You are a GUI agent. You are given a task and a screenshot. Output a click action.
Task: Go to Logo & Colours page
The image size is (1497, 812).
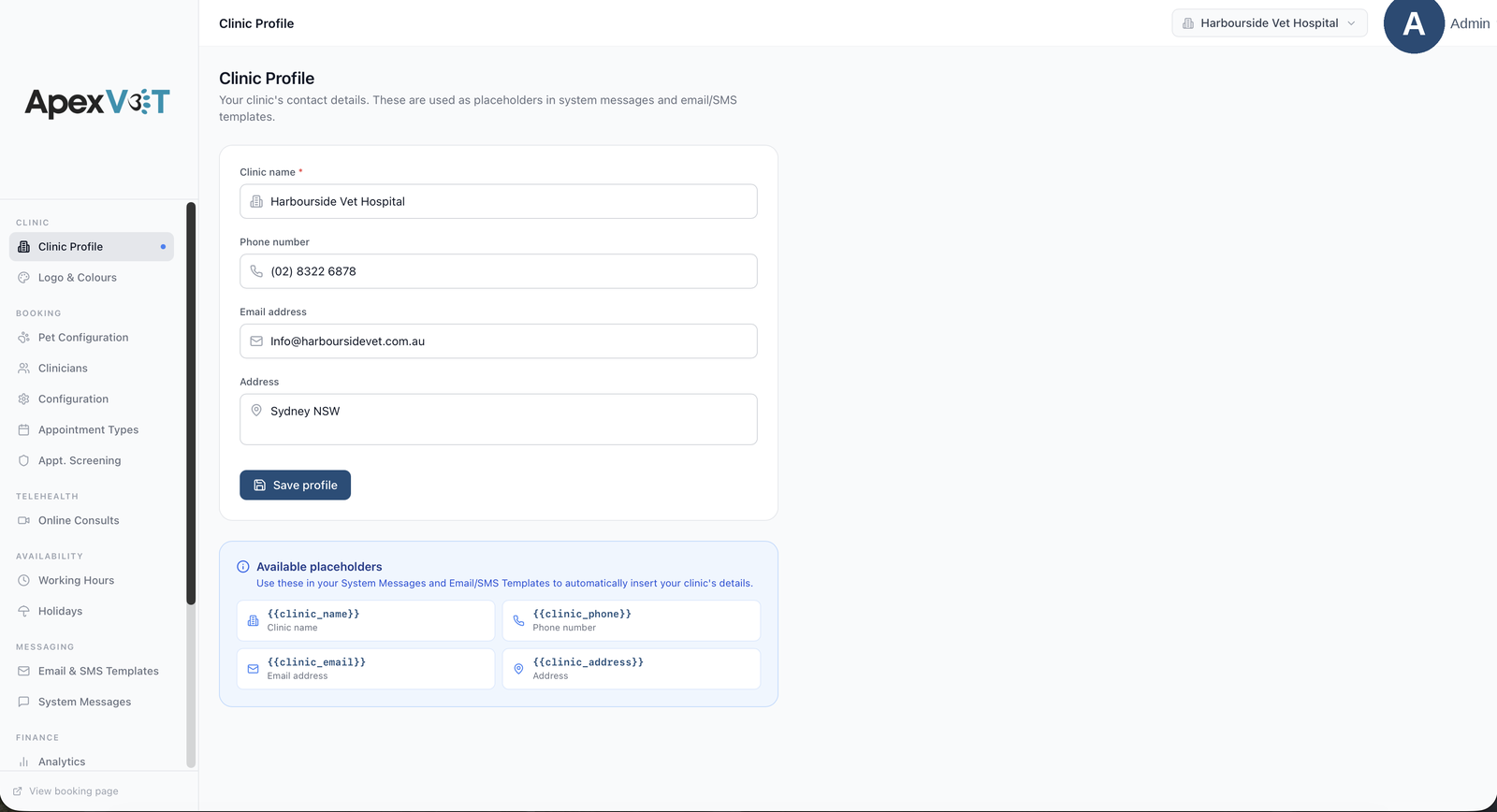(92, 278)
